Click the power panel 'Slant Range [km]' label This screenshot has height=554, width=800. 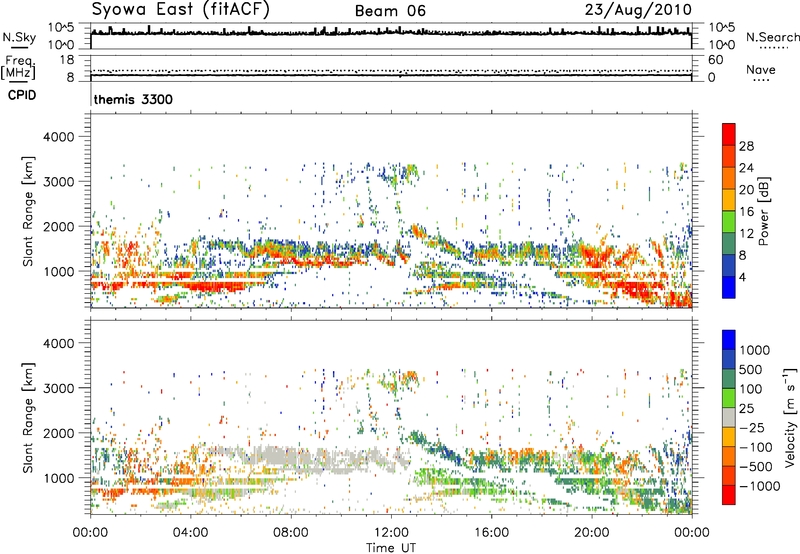[28, 211]
